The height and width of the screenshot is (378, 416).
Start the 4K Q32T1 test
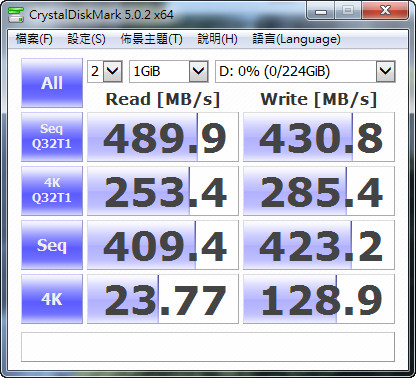click(x=52, y=191)
